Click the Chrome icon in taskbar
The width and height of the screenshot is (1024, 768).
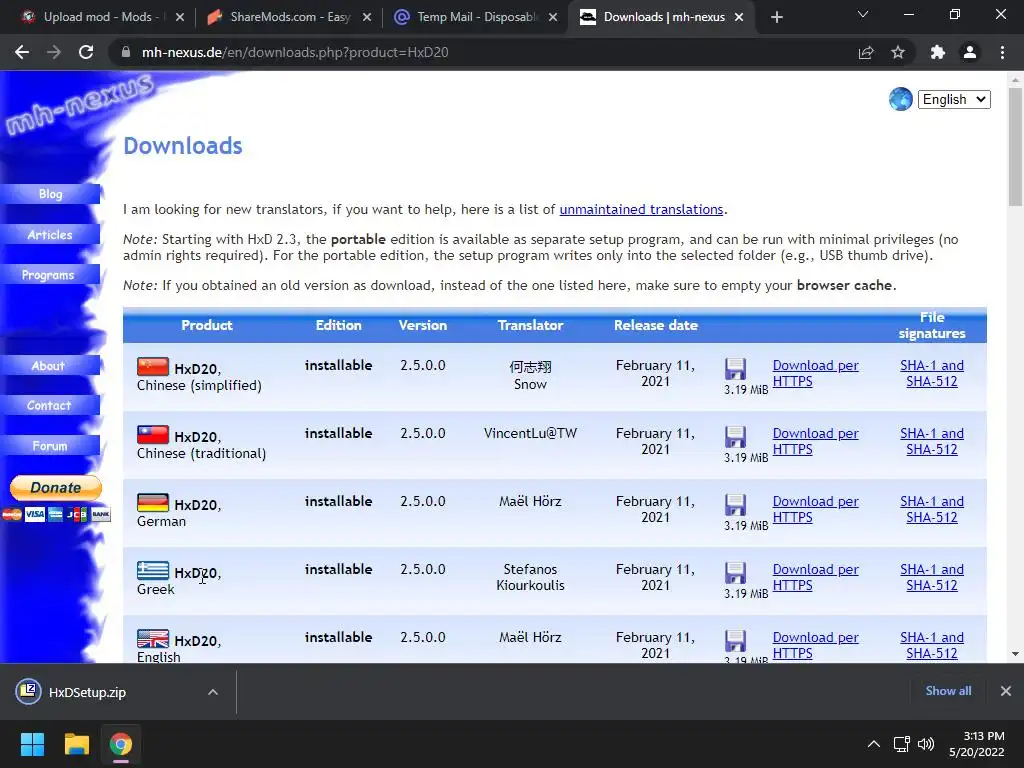121,744
